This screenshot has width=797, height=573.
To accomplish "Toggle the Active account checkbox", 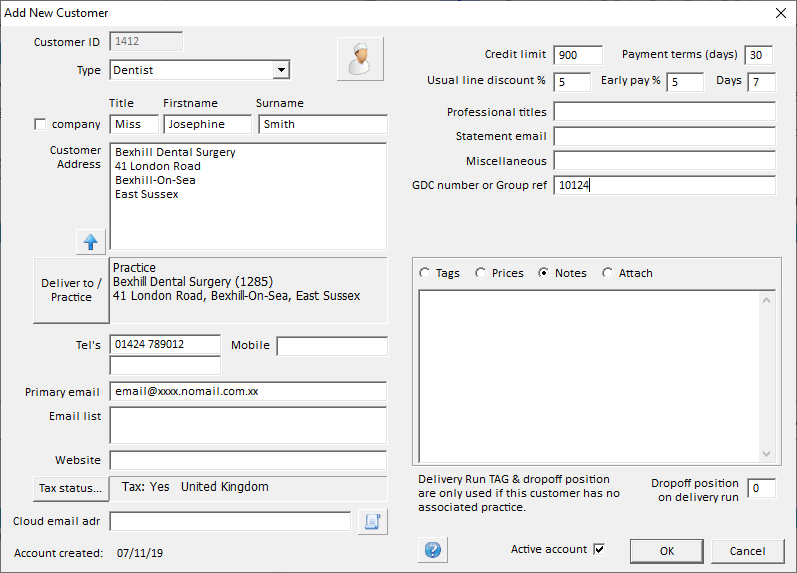I will 599,549.
